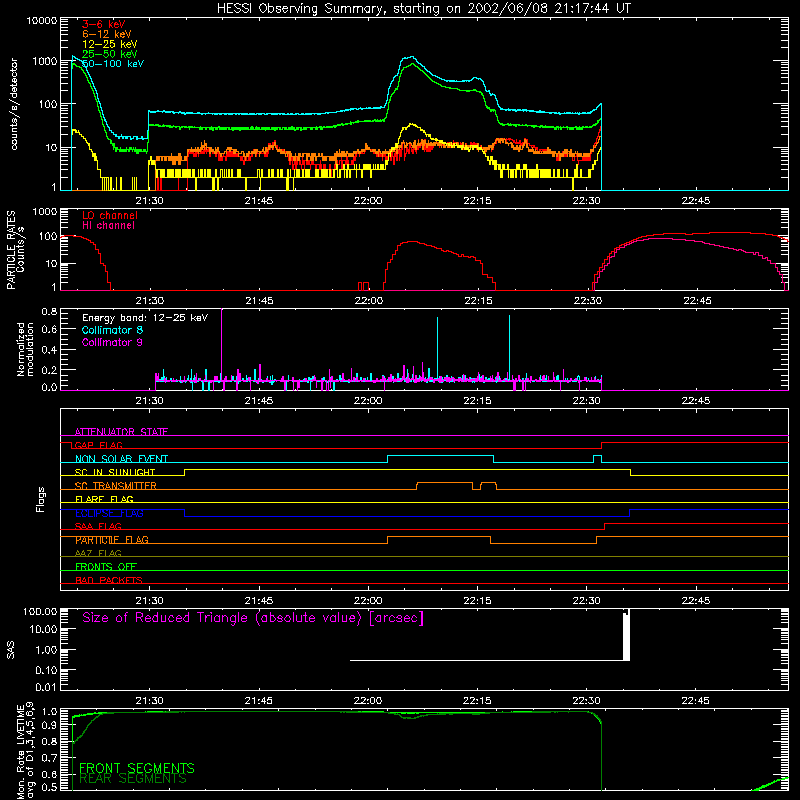Click the green "25-50 keV" legend label
This screenshot has width=800, height=800.
pyautogui.click(x=110, y=54)
